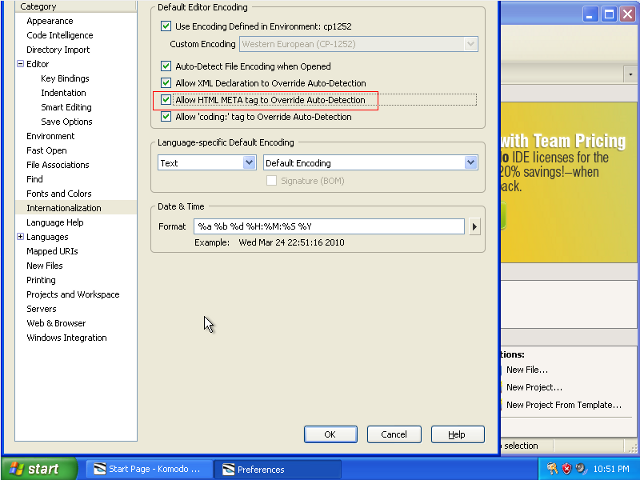Toggle Allow 'coding:' tag override checkbox
Screen dimensions: 640x480
pyautogui.click(x=166, y=117)
